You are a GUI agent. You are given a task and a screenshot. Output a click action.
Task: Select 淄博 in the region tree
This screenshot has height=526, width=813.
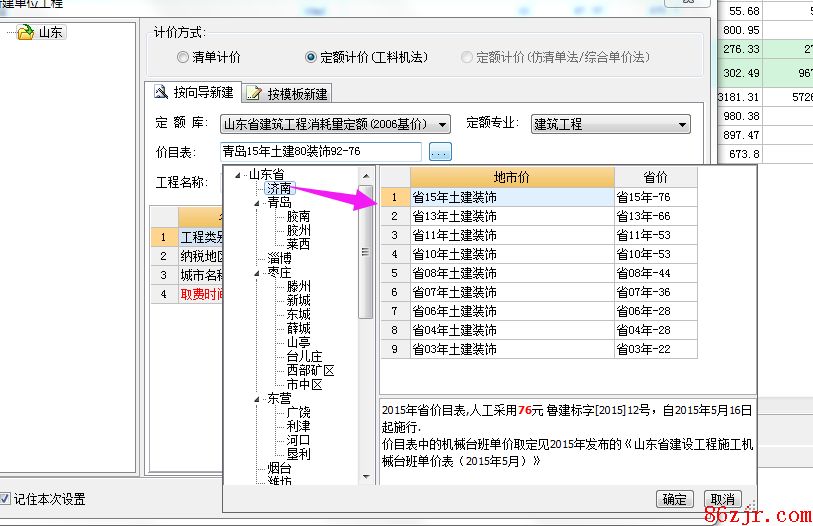[279, 258]
